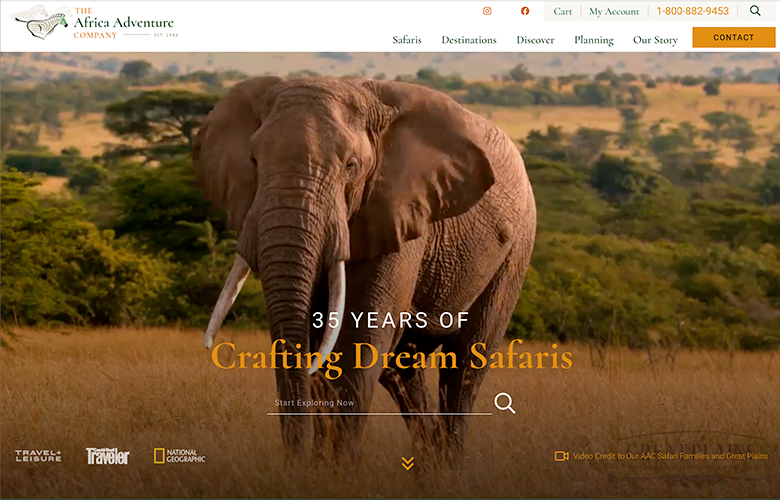This screenshot has width=780, height=500.
Task: Click the video camera credit icon
Action: point(562,456)
